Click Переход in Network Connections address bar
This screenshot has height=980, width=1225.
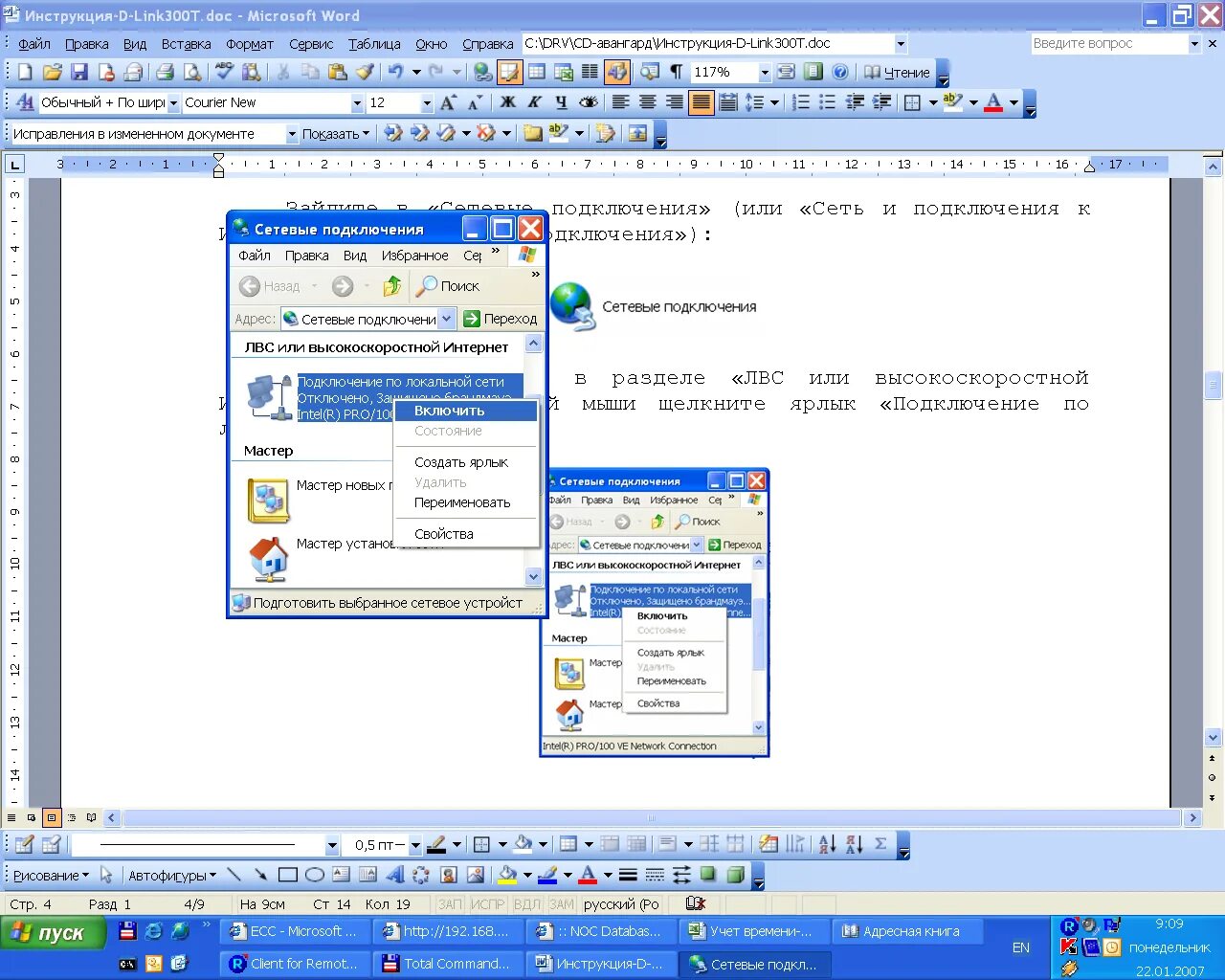[x=500, y=319]
